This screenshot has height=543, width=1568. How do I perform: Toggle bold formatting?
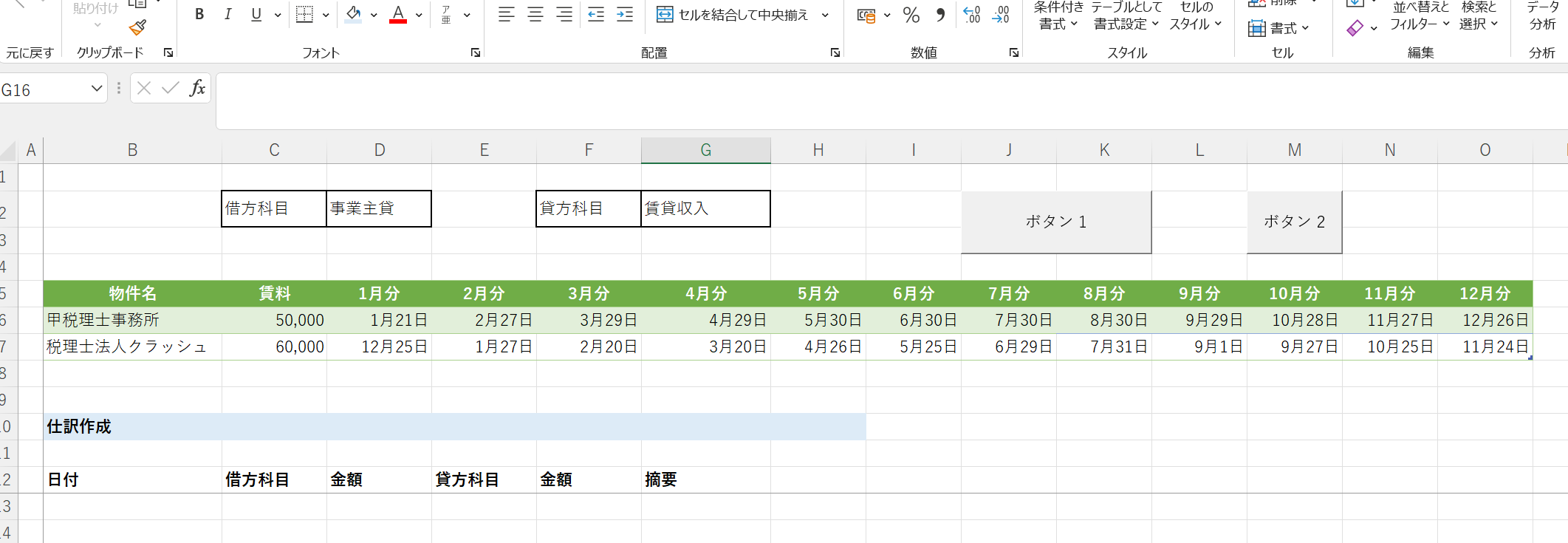click(x=199, y=15)
